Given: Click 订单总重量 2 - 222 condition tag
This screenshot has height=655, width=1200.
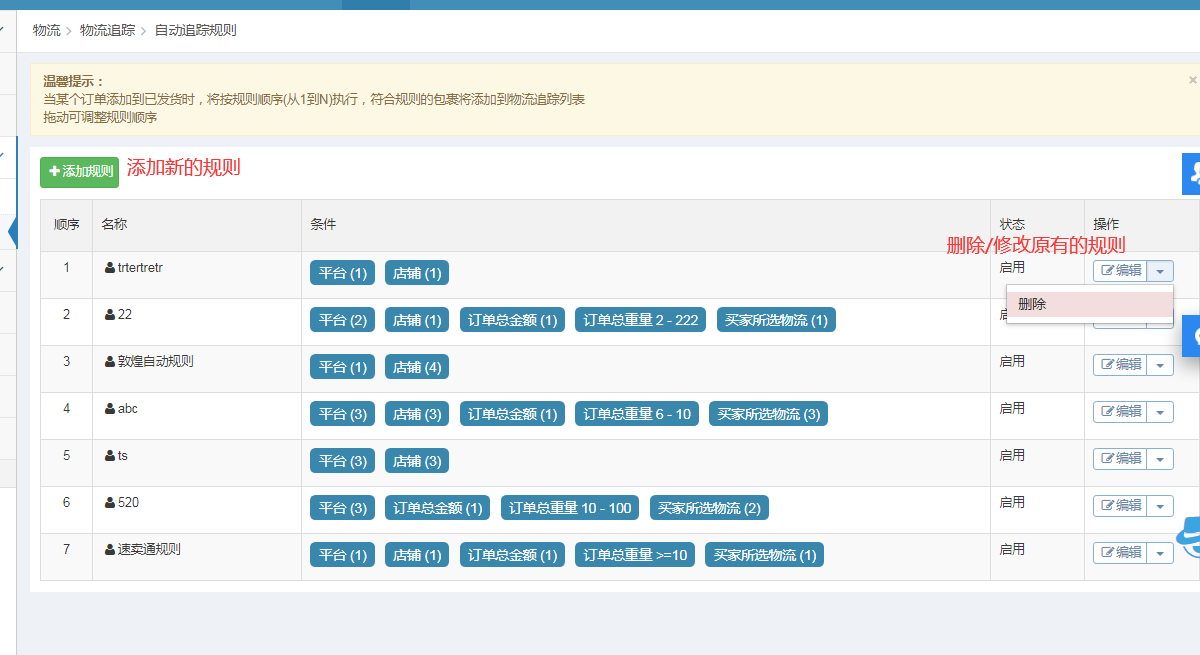Looking at the screenshot, I should coord(640,320).
